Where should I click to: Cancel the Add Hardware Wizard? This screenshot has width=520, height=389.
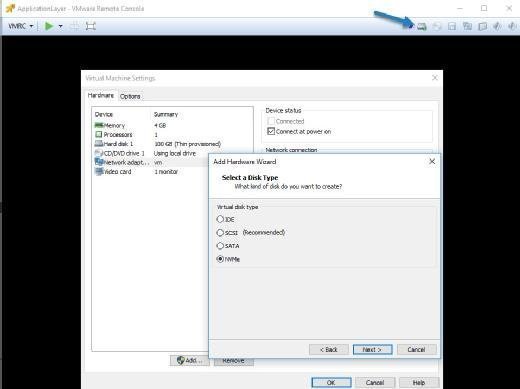point(416,349)
